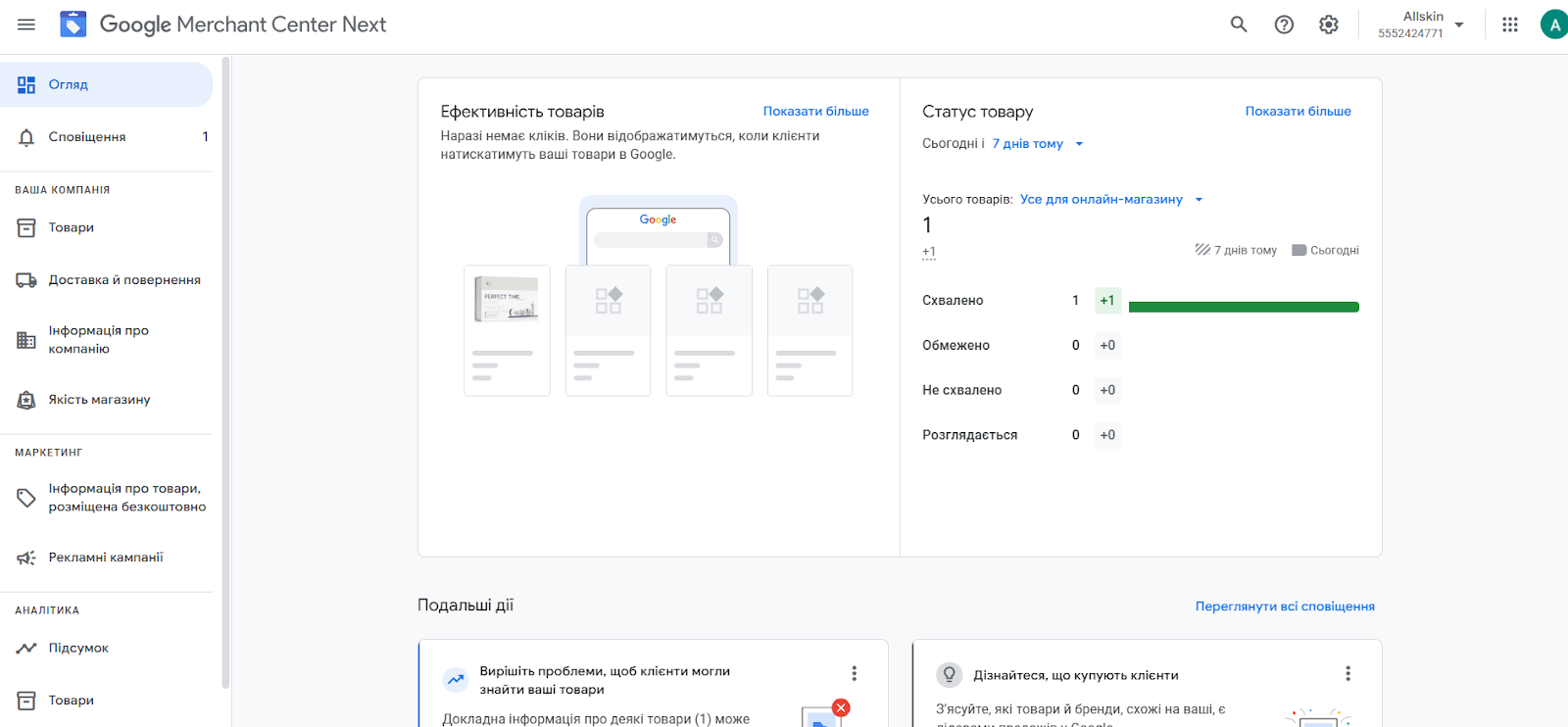Image resolution: width=1568 pixels, height=727 pixels.
Task: Click the 7 днів тому legend entry
Action: pyautogui.click(x=1236, y=251)
